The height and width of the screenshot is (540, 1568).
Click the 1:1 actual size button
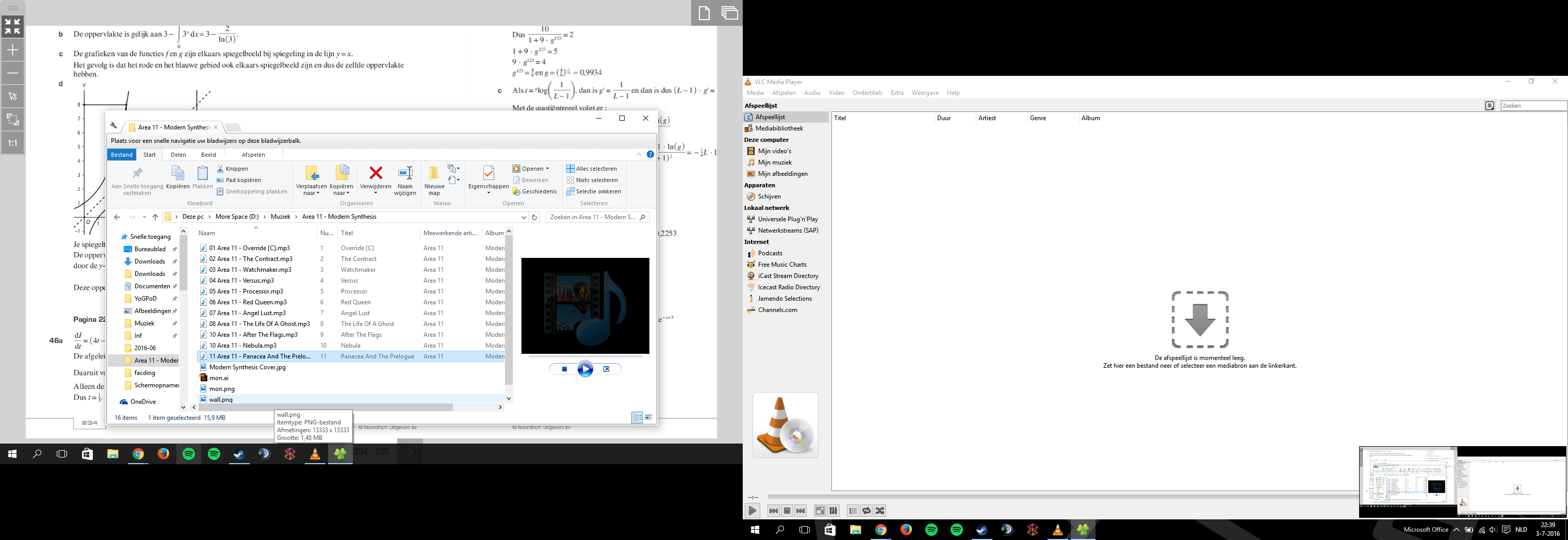[12, 143]
